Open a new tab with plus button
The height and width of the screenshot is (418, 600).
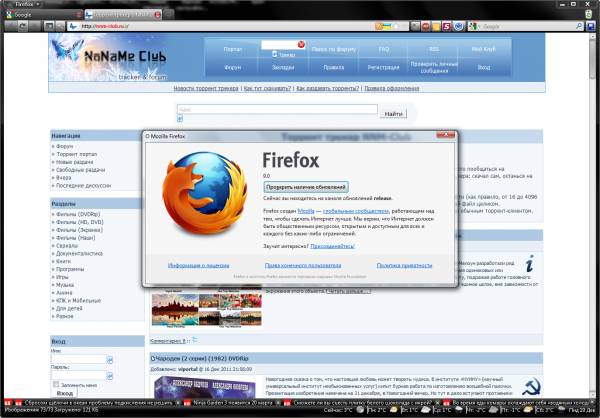pyautogui.click(x=168, y=15)
